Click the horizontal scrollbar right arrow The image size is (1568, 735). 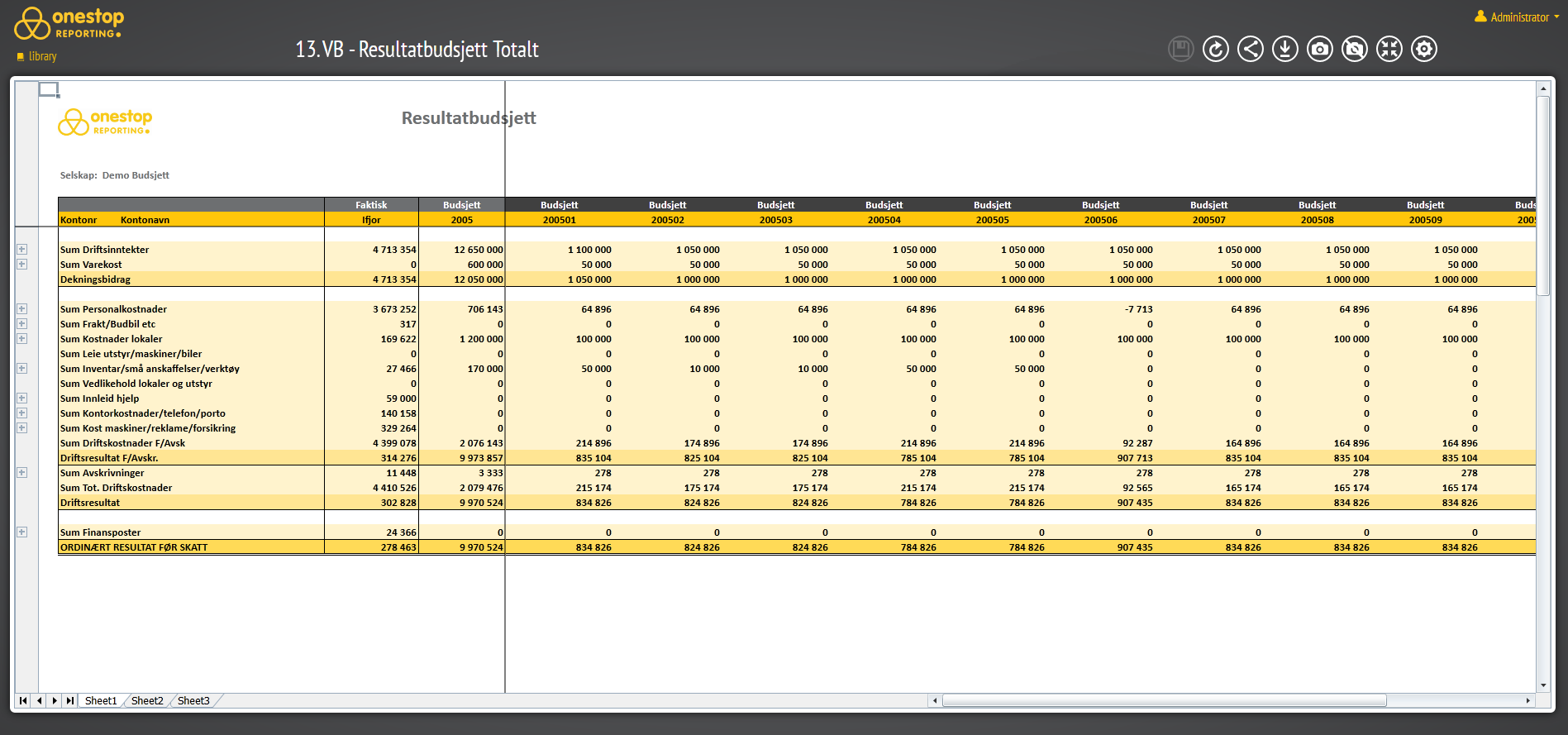pyautogui.click(x=1527, y=700)
